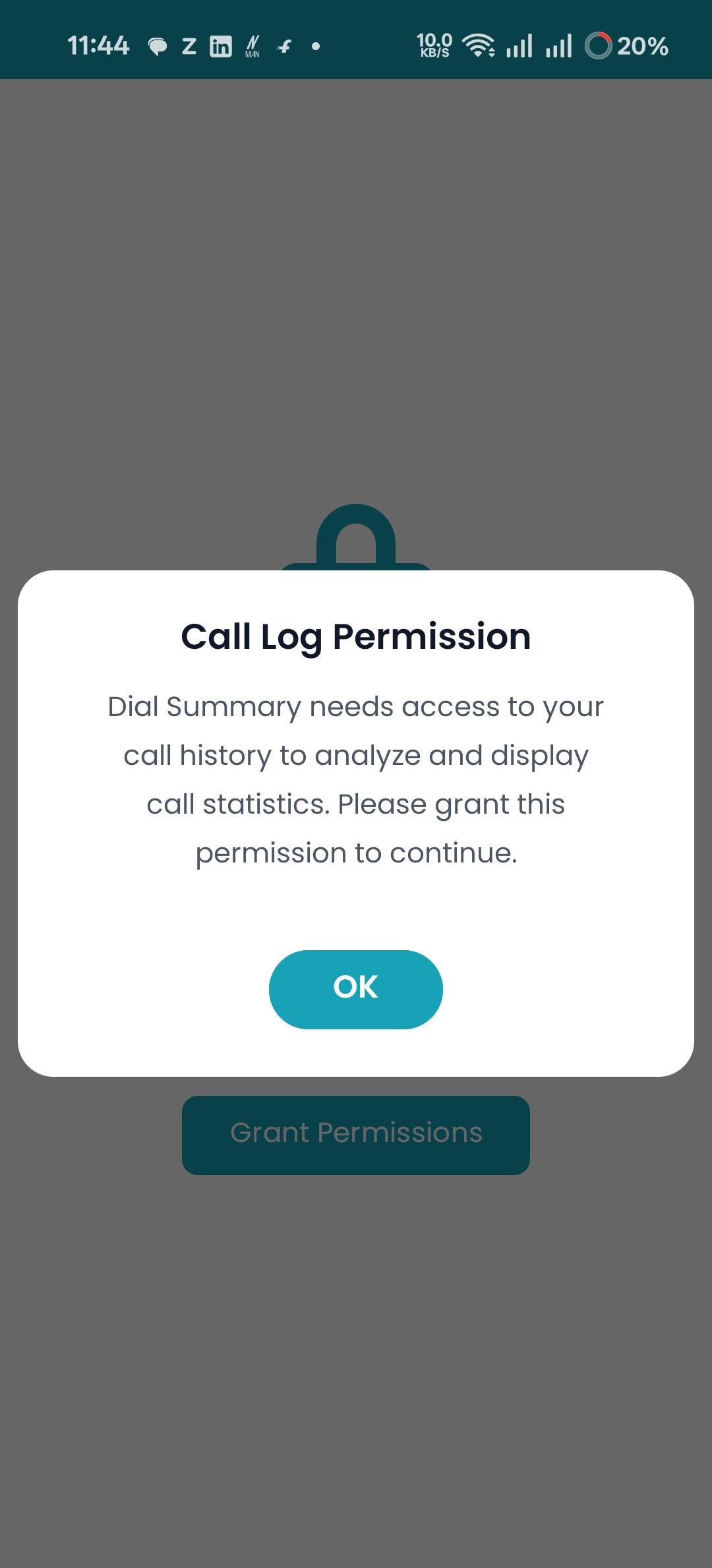
Task: Tap the 10.0 KB/S network speed indicator
Action: [x=434, y=45]
